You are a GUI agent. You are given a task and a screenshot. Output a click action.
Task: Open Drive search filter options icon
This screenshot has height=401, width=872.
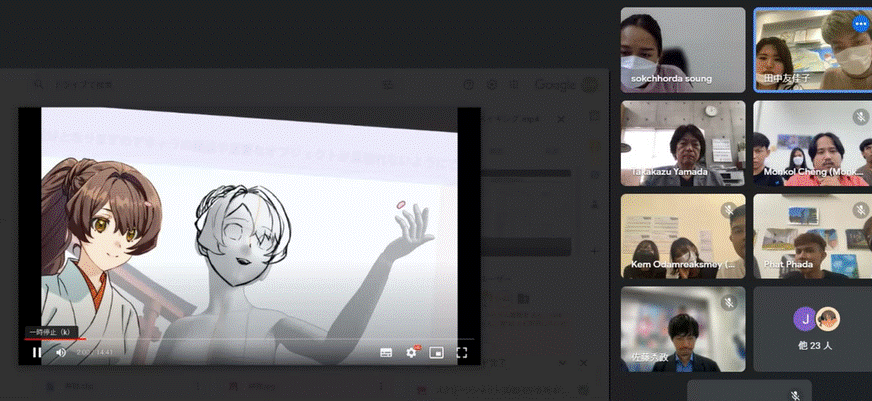point(388,85)
